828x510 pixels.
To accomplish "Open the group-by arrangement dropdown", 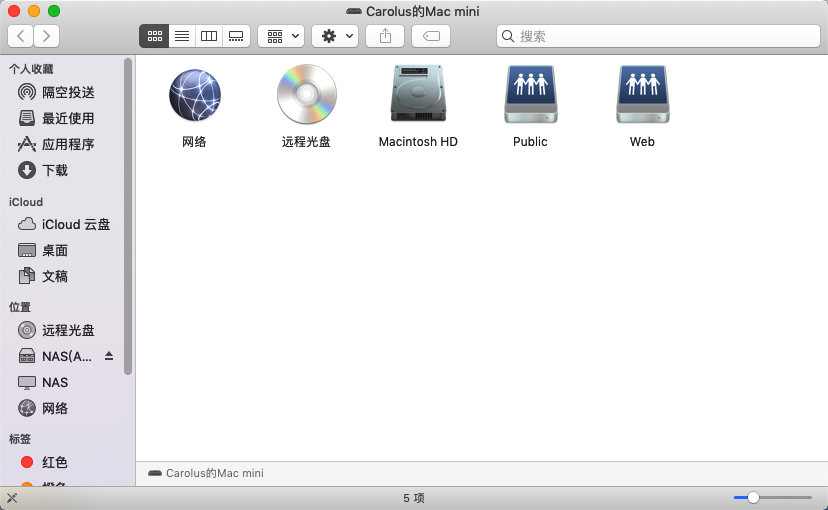I will click(x=281, y=36).
